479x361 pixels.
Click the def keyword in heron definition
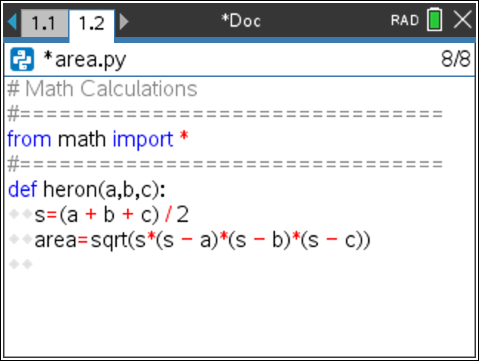22,189
